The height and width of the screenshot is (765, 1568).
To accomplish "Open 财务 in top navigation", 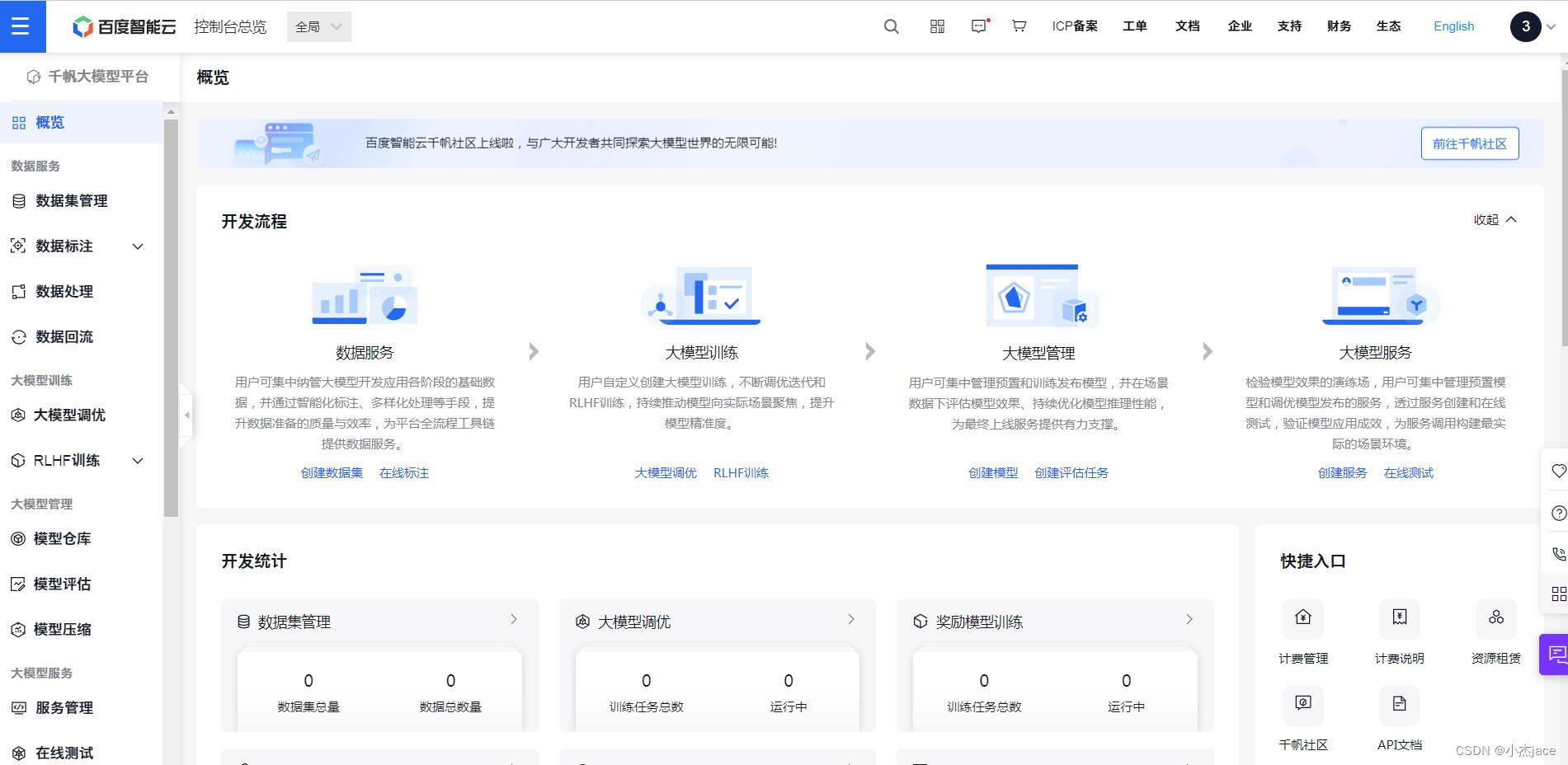I will (1339, 26).
